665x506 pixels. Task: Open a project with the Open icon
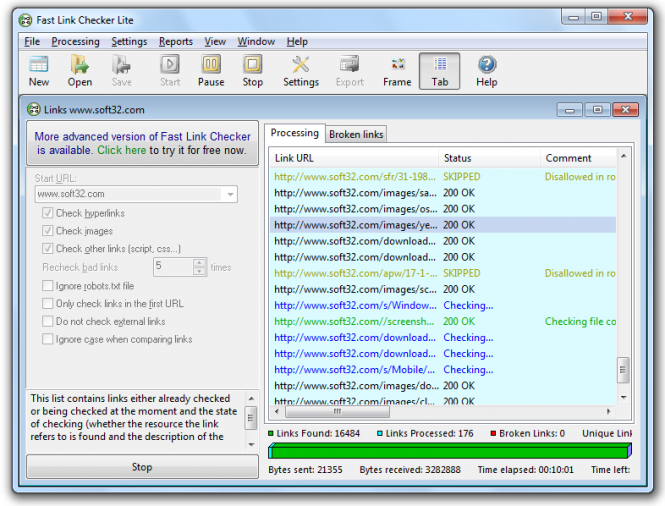[80, 71]
